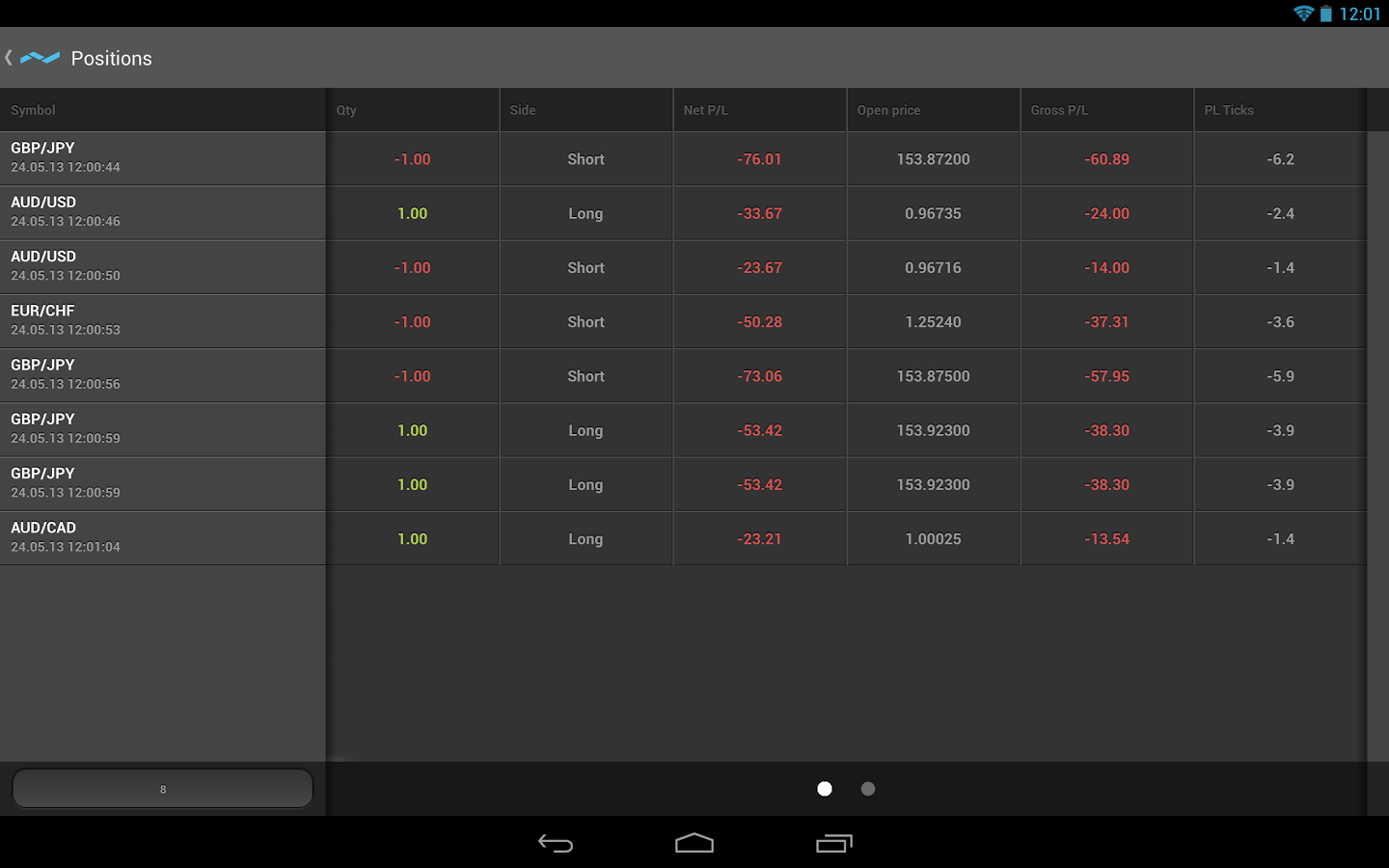Tap Qty 1.00 in AUD/USD Long row
The height and width of the screenshot is (868, 1389).
(412, 213)
